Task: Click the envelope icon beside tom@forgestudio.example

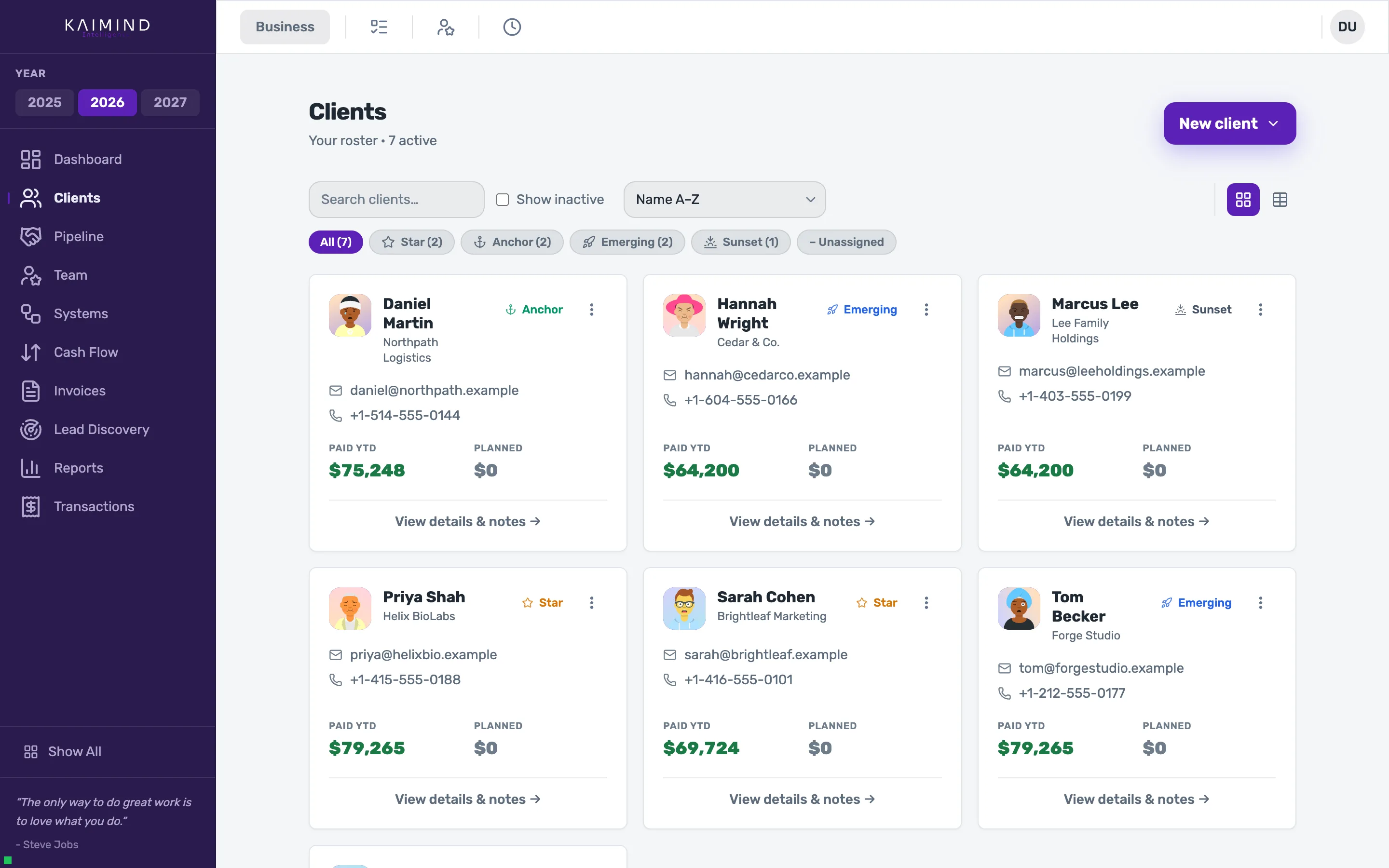Action: pyautogui.click(x=1005, y=668)
